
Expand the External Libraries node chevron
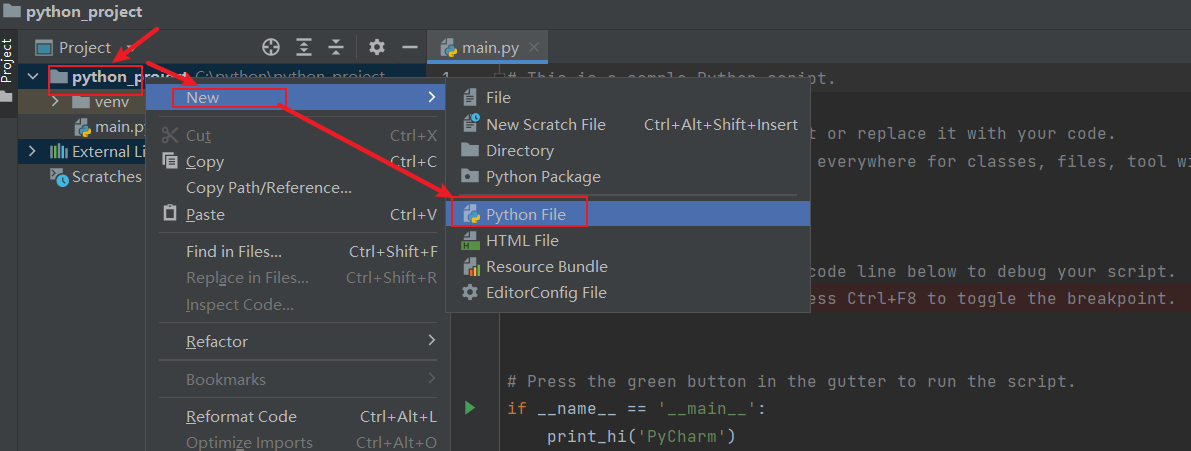pyautogui.click(x=31, y=151)
